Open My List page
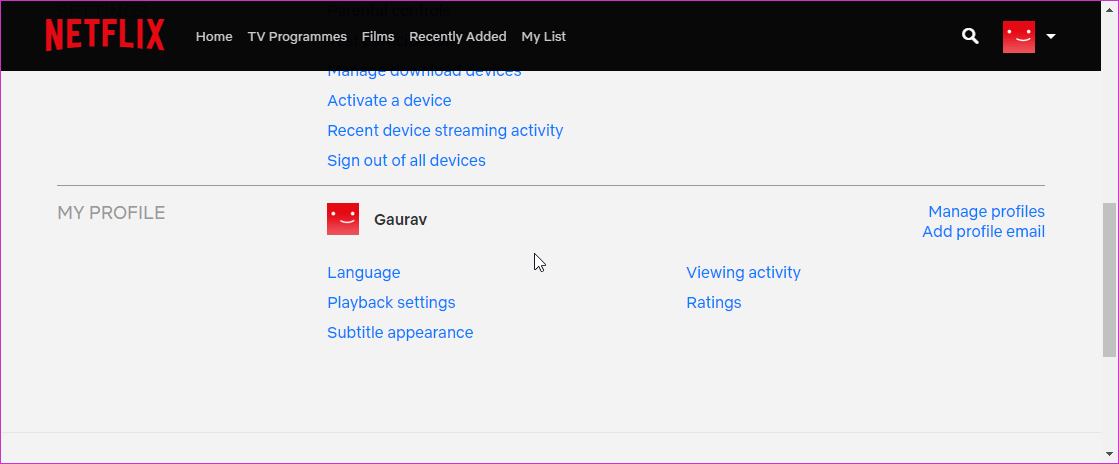This screenshot has height=464, width=1119. tap(543, 37)
